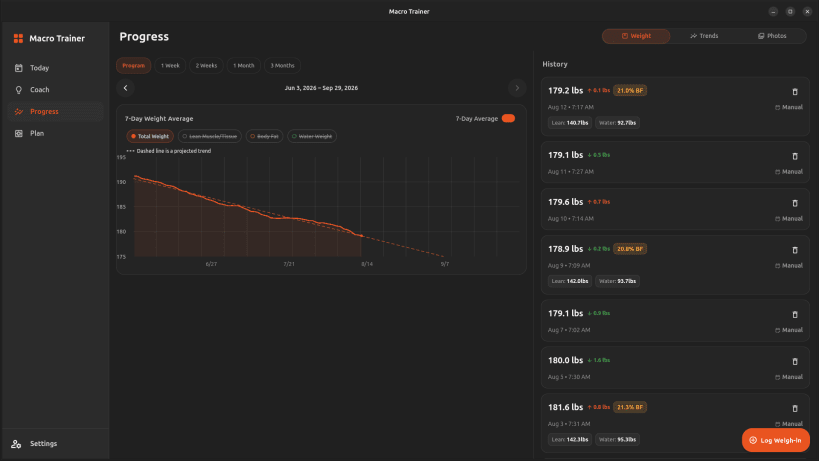Viewport: 819px width, 461px height.
Task: Click the Log Weigh-In button
Action: 776,440
